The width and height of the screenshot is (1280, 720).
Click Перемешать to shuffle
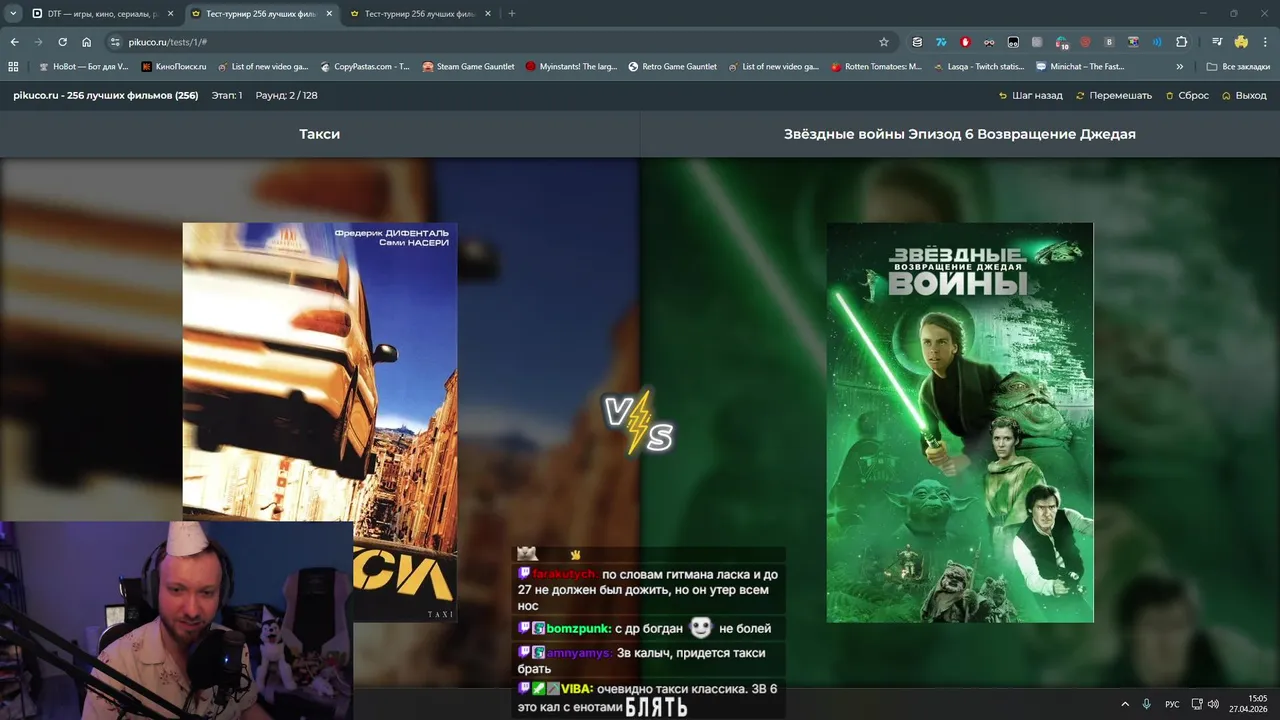[x=1114, y=96]
